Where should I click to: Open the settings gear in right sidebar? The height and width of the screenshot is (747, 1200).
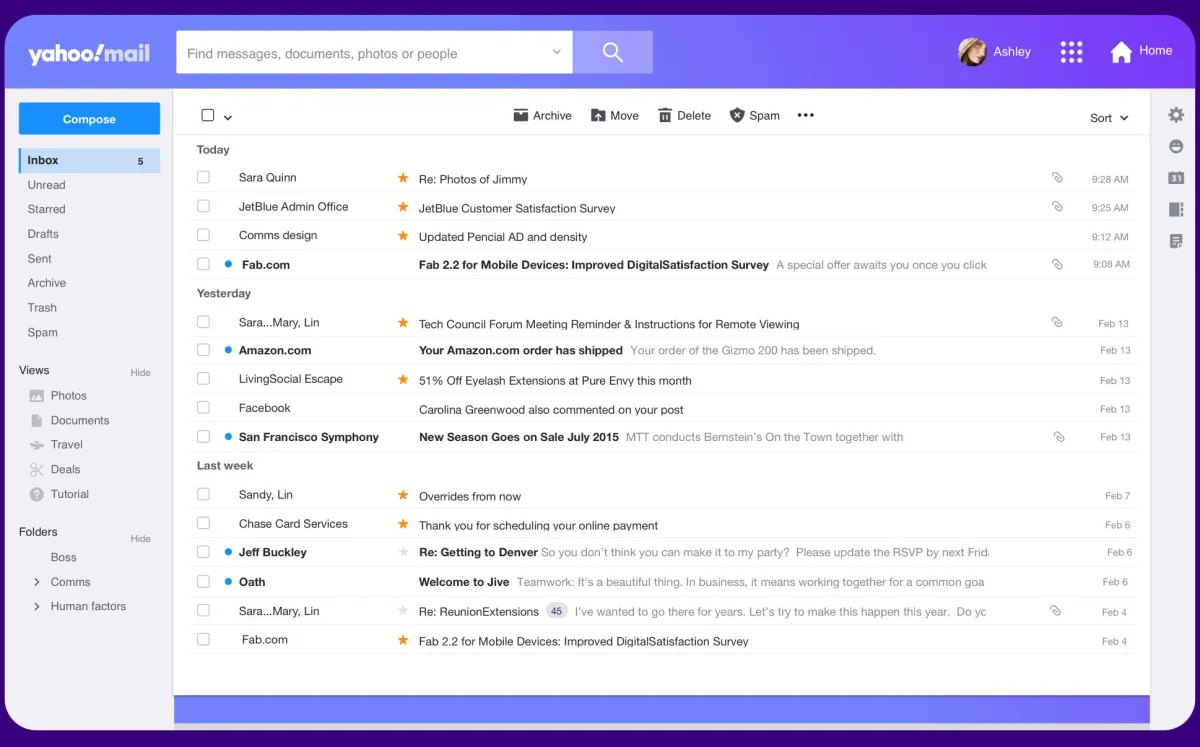1176,115
